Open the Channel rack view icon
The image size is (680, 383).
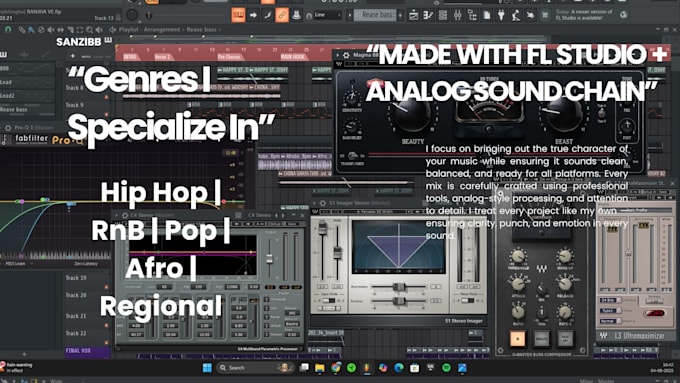(x=443, y=16)
